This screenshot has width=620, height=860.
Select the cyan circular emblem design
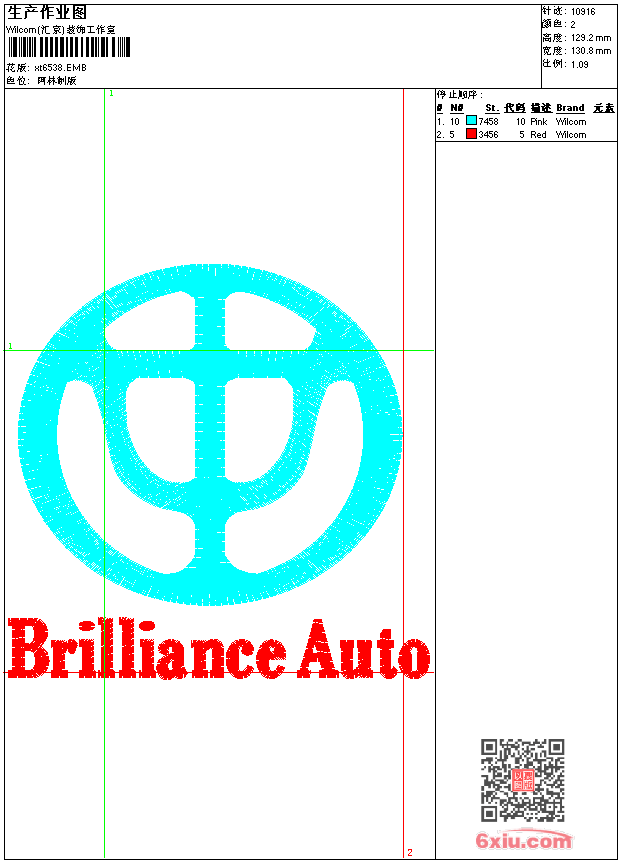(210, 434)
